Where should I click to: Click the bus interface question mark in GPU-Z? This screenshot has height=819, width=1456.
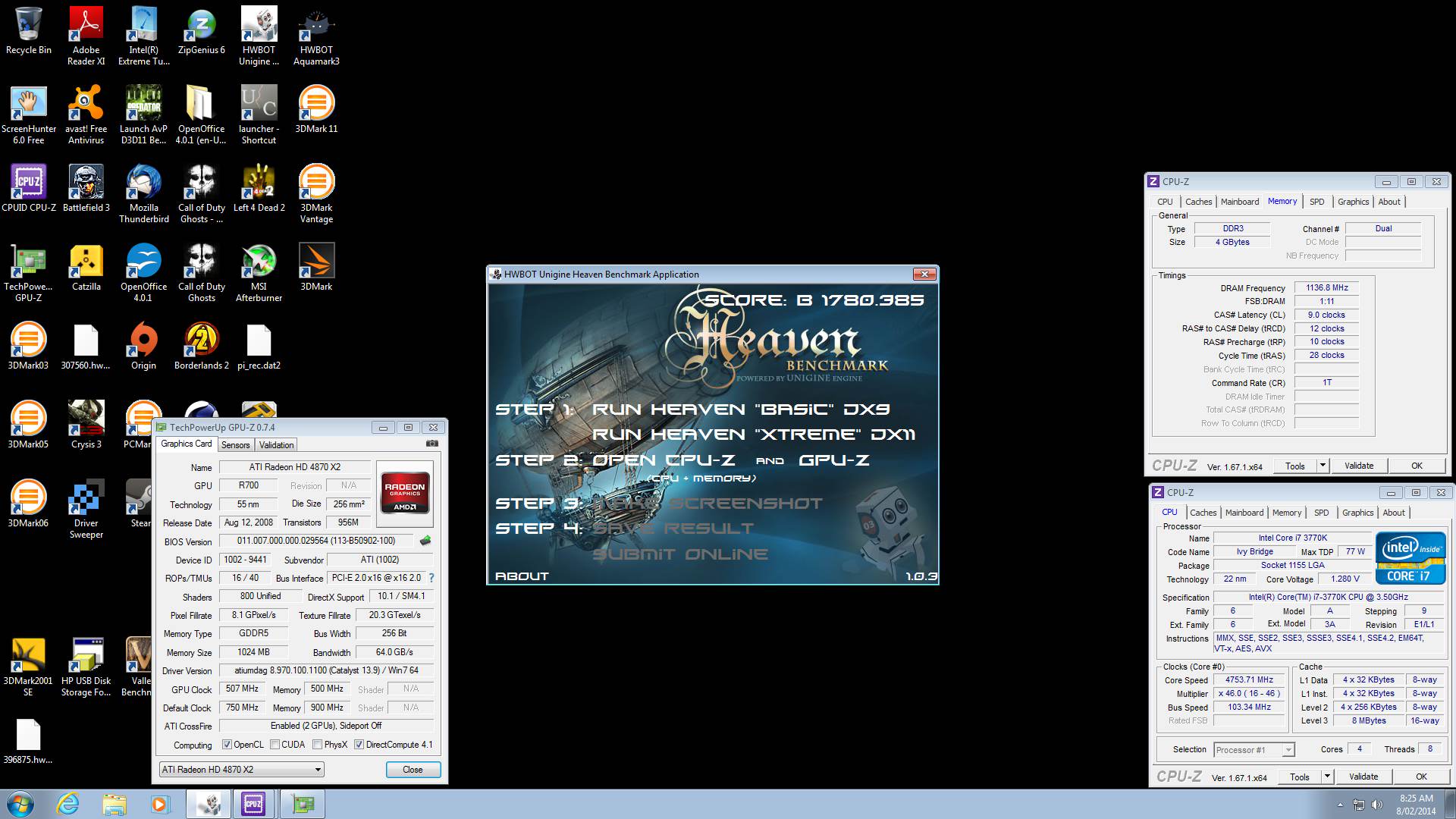431,578
